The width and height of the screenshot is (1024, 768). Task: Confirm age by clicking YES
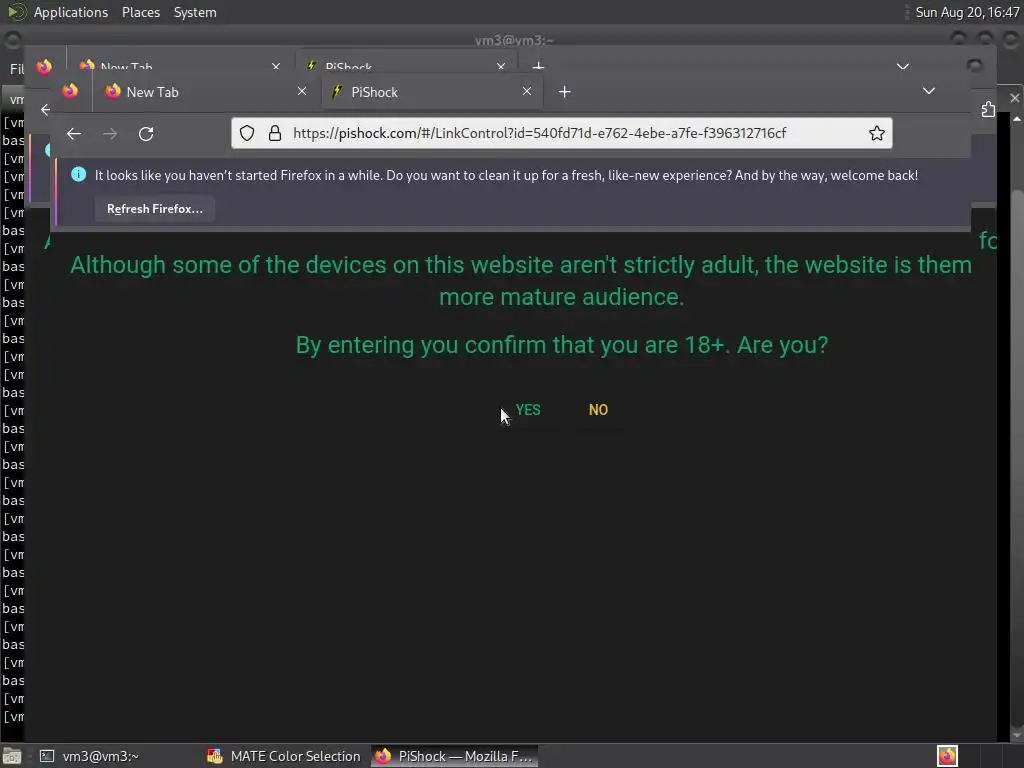(x=528, y=410)
